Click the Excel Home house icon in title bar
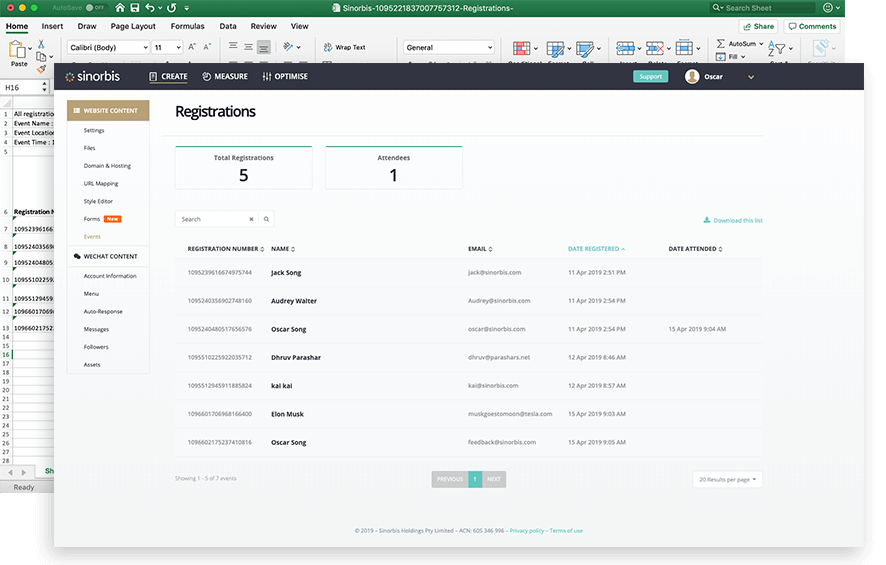The width and height of the screenshot is (886, 565). pos(120,8)
